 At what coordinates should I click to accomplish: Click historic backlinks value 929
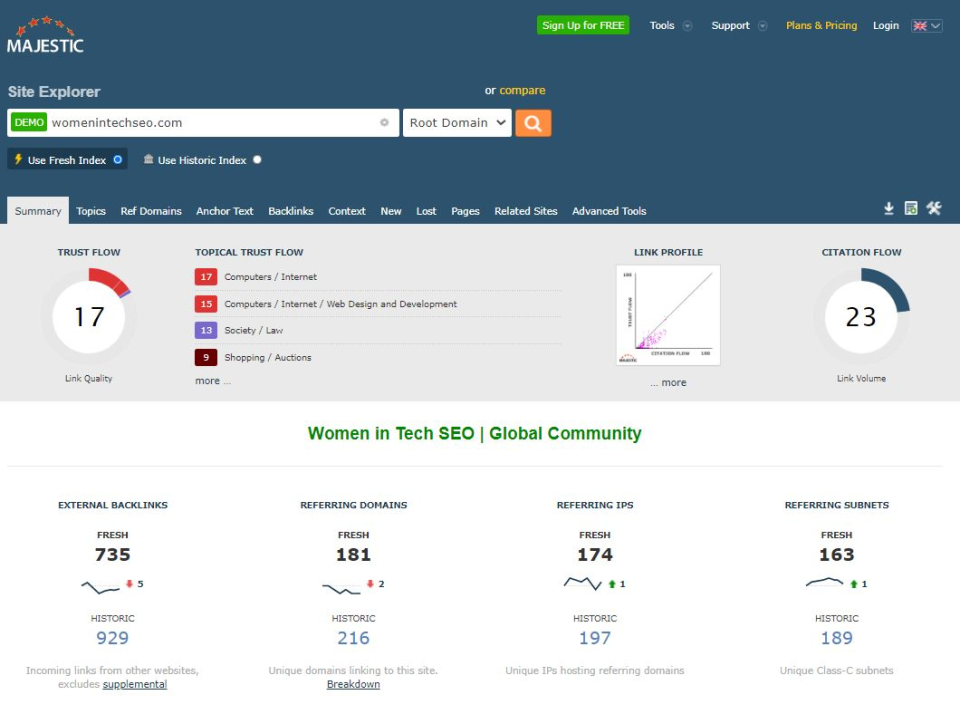pyautogui.click(x=113, y=637)
